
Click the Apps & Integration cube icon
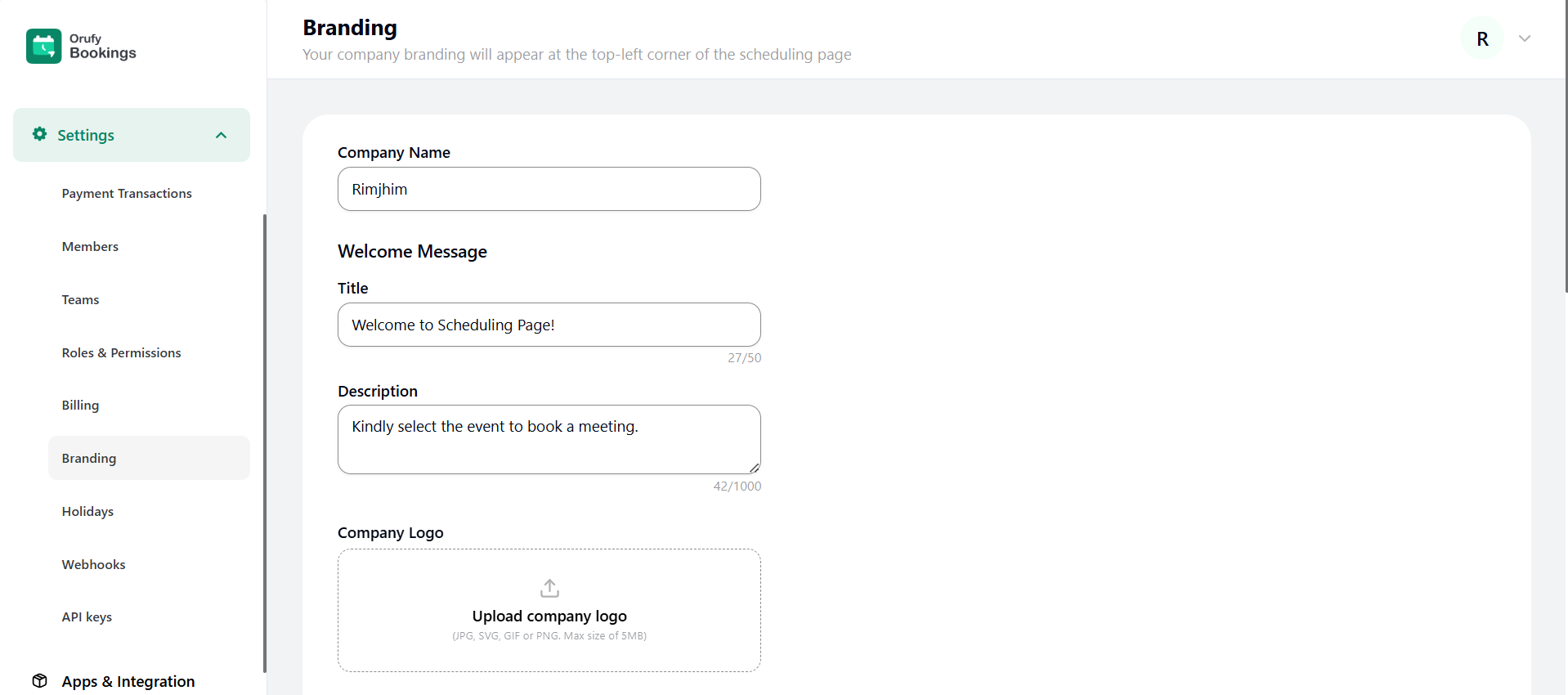(x=39, y=681)
